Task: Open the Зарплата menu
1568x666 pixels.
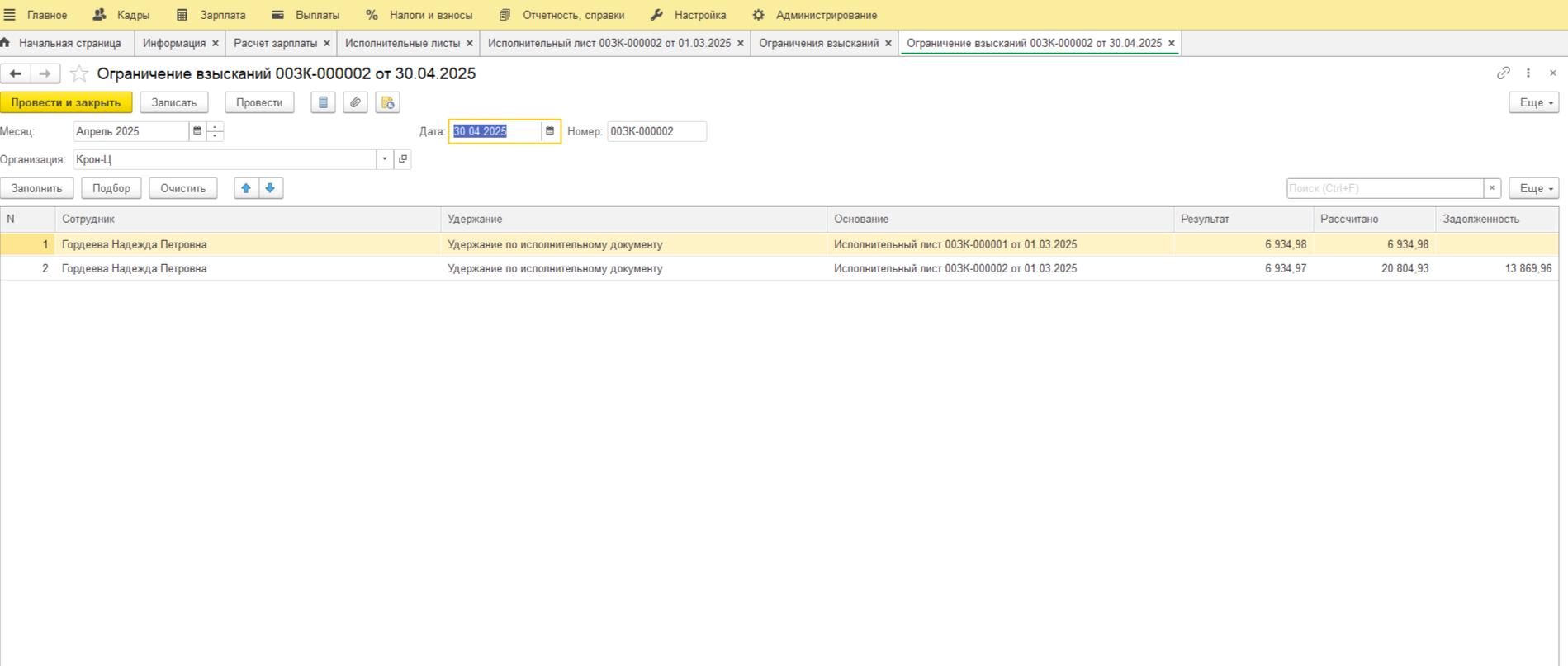Action: pos(212,15)
